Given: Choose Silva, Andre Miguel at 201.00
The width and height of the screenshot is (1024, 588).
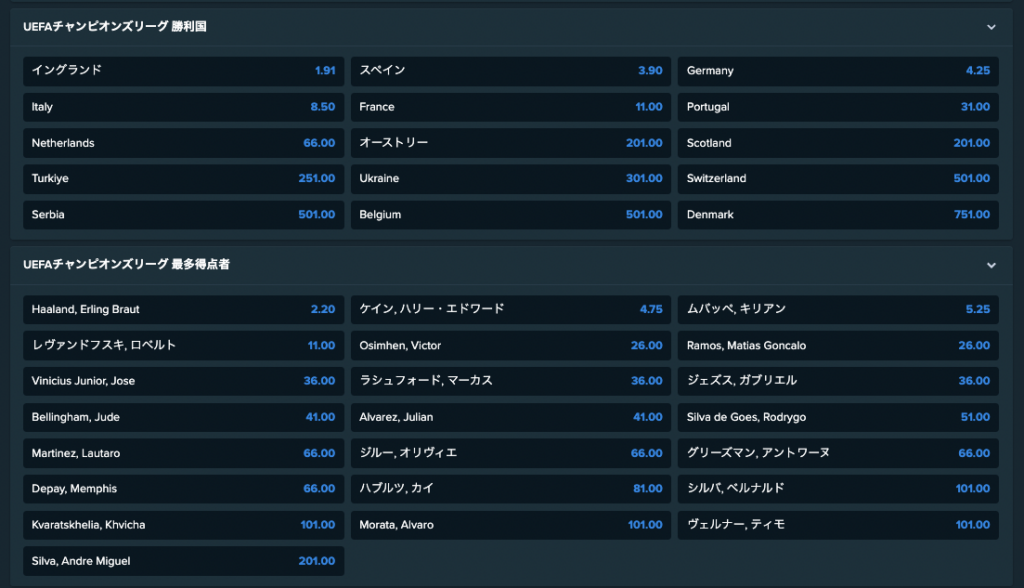Looking at the screenshot, I should 184,561.
